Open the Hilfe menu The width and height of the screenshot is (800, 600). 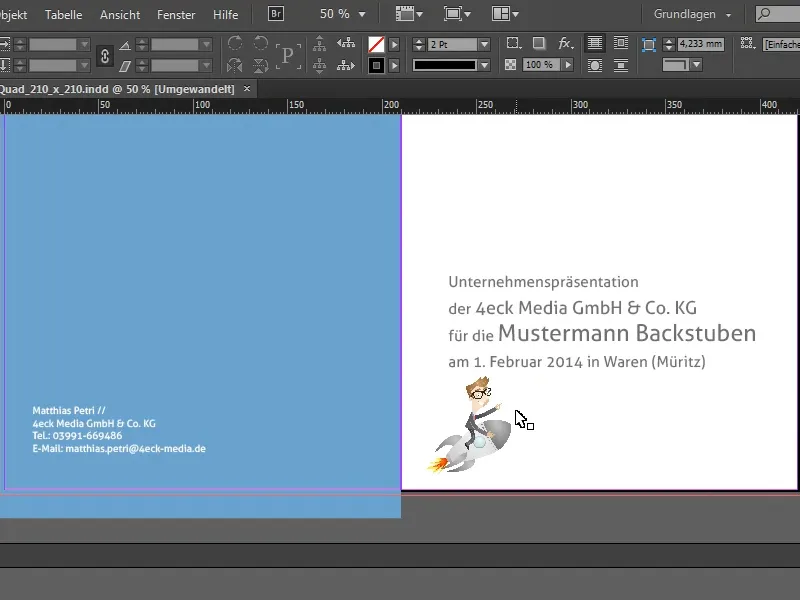[x=226, y=15]
